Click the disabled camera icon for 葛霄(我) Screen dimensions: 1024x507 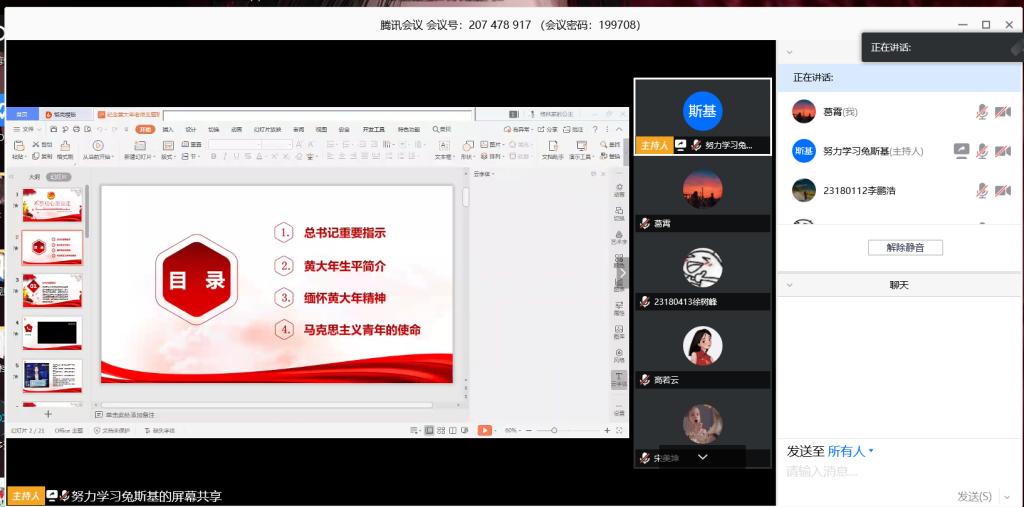coord(1002,112)
